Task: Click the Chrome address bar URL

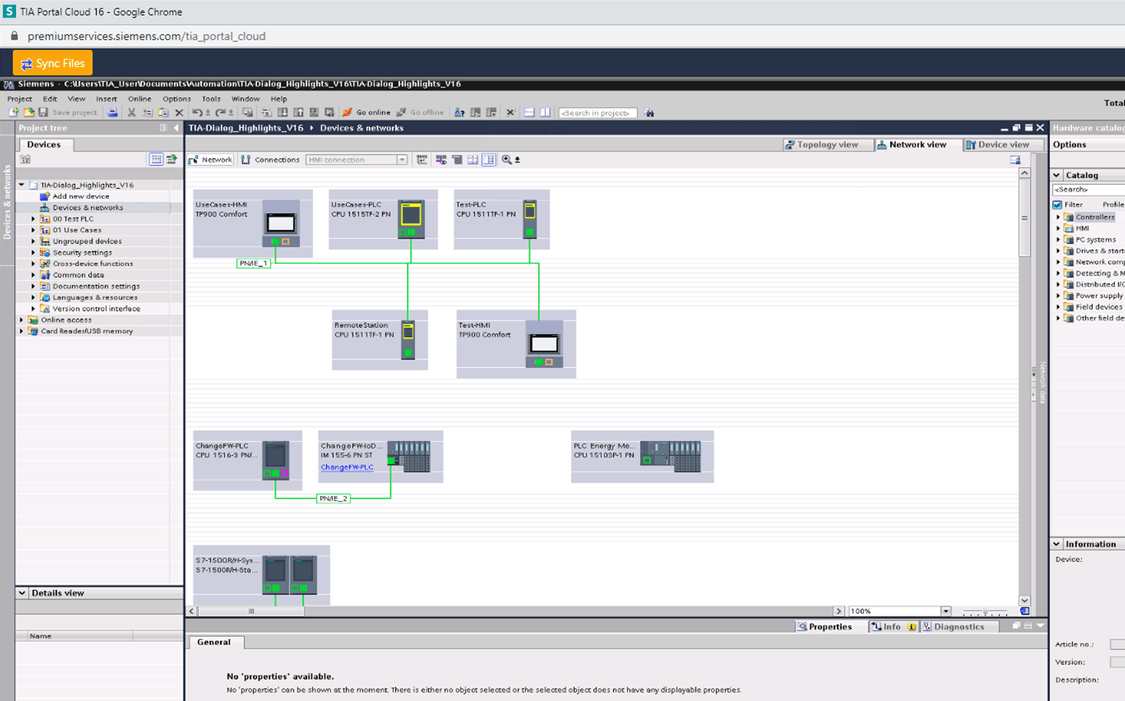Action: tap(146, 36)
